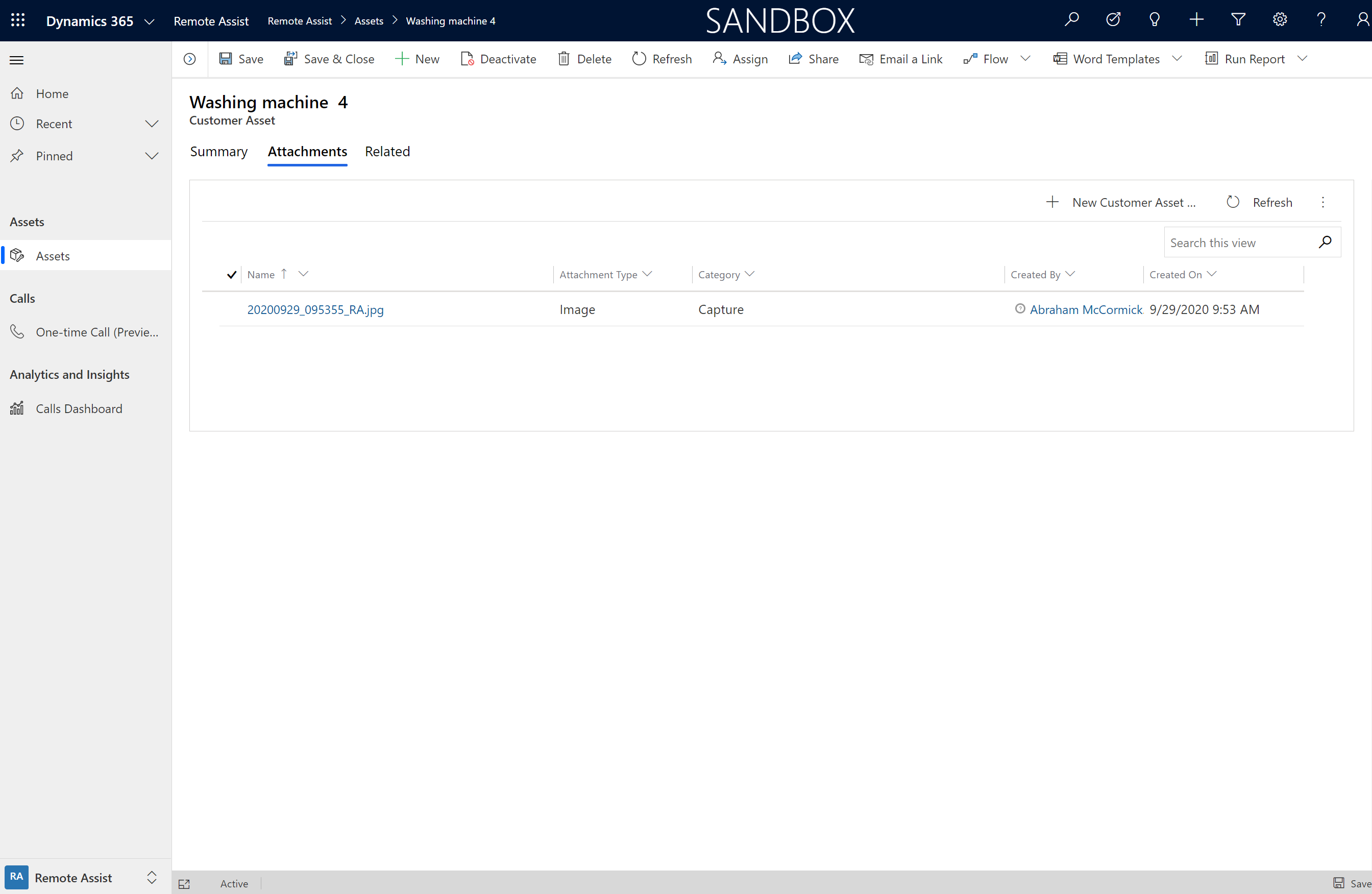This screenshot has height=894, width=1372.
Task: Expand the Run Report dropdown
Action: [x=1302, y=59]
